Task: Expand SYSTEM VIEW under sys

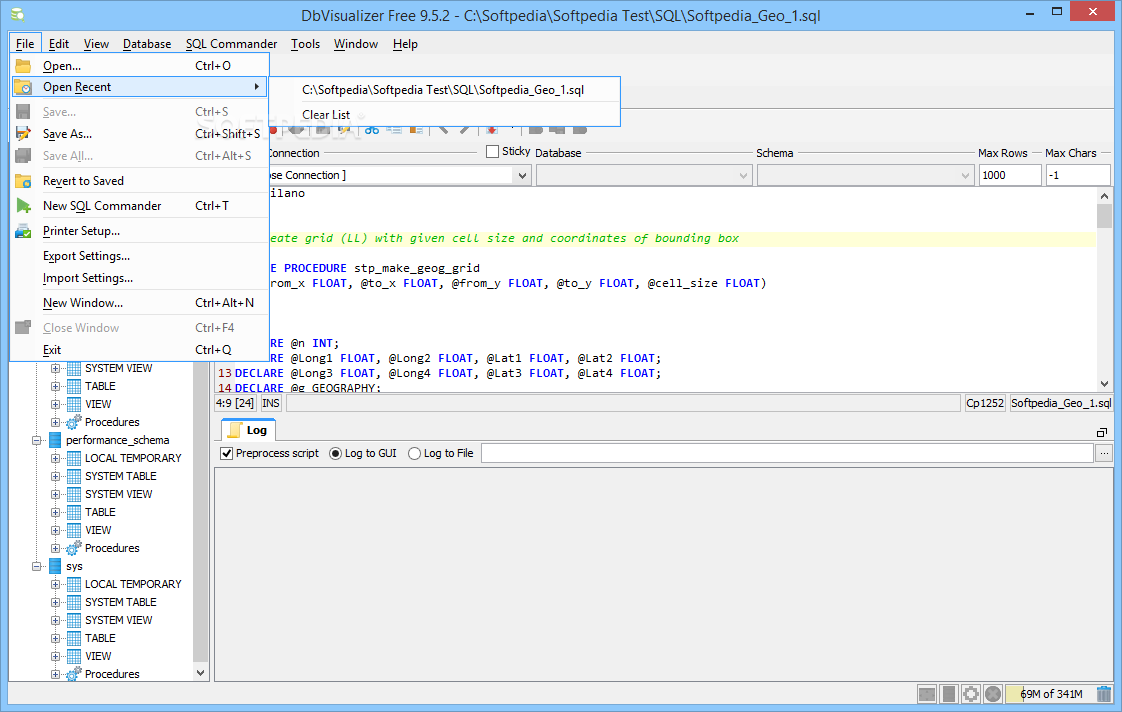Action: [55, 620]
